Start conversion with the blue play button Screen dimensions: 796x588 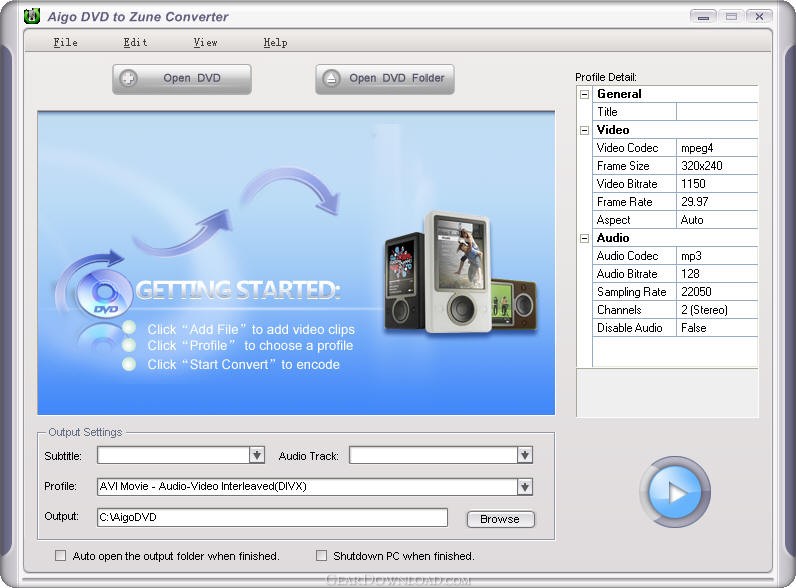(676, 492)
